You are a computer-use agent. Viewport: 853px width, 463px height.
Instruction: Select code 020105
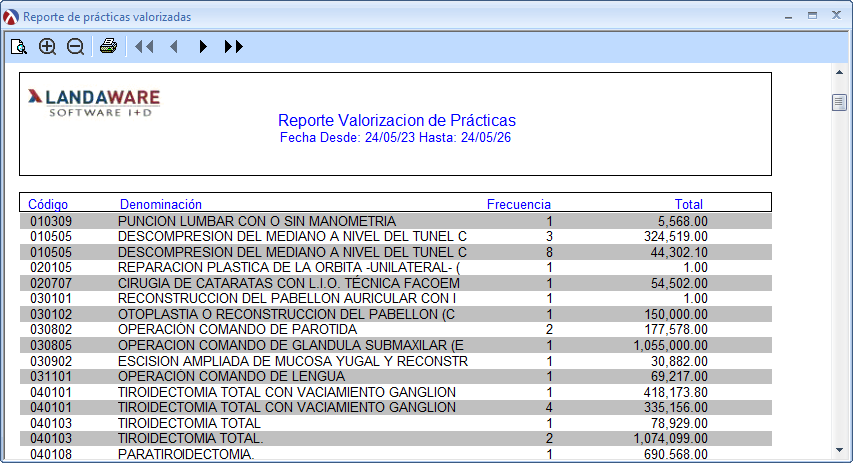coord(51,268)
